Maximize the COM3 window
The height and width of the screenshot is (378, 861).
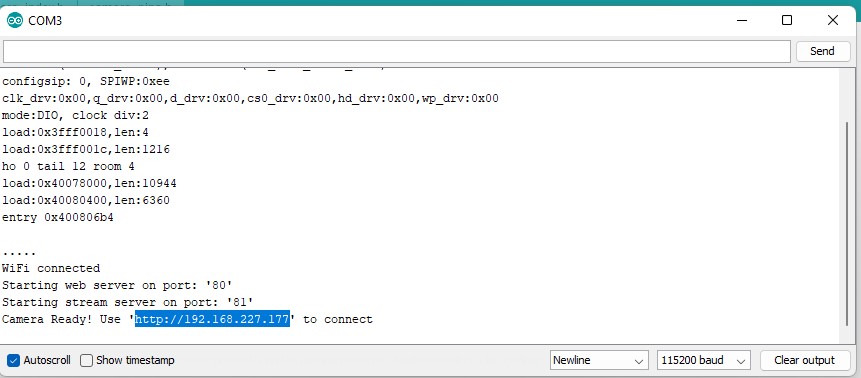(787, 20)
